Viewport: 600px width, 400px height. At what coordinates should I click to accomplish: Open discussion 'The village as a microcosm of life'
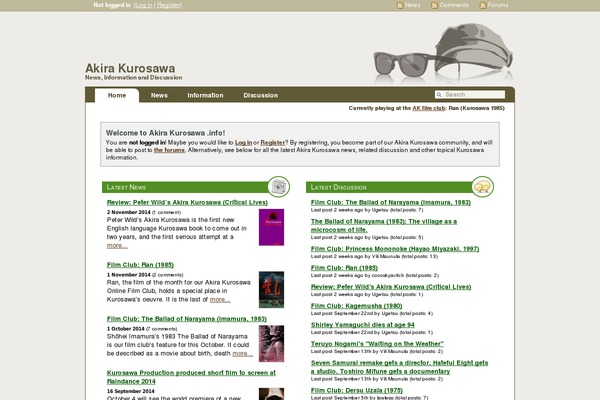[x=384, y=225]
